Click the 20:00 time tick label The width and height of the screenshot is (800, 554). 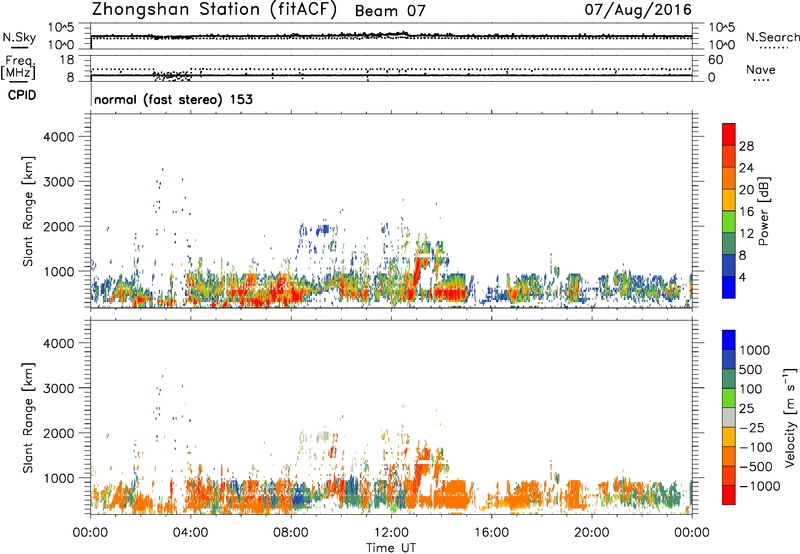coord(592,533)
